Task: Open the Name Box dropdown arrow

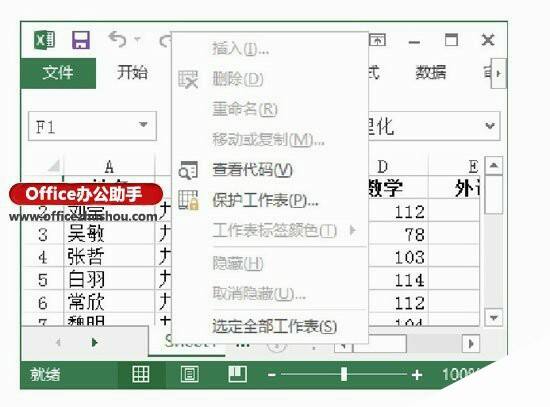Action: pos(143,125)
